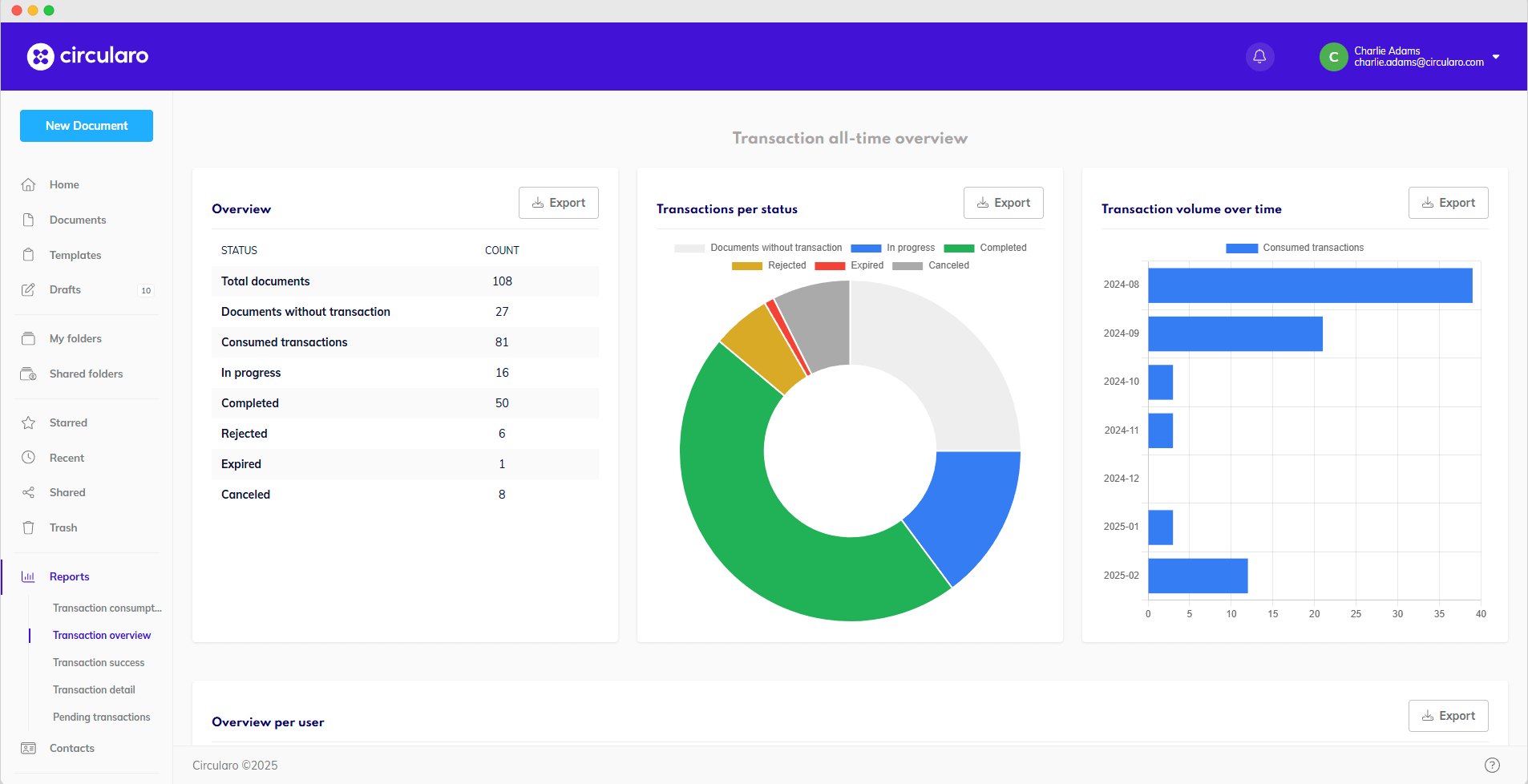Expand the Charlie Adams account dropdown
This screenshot has width=1528, height=784.
(x=1496, y=57)
